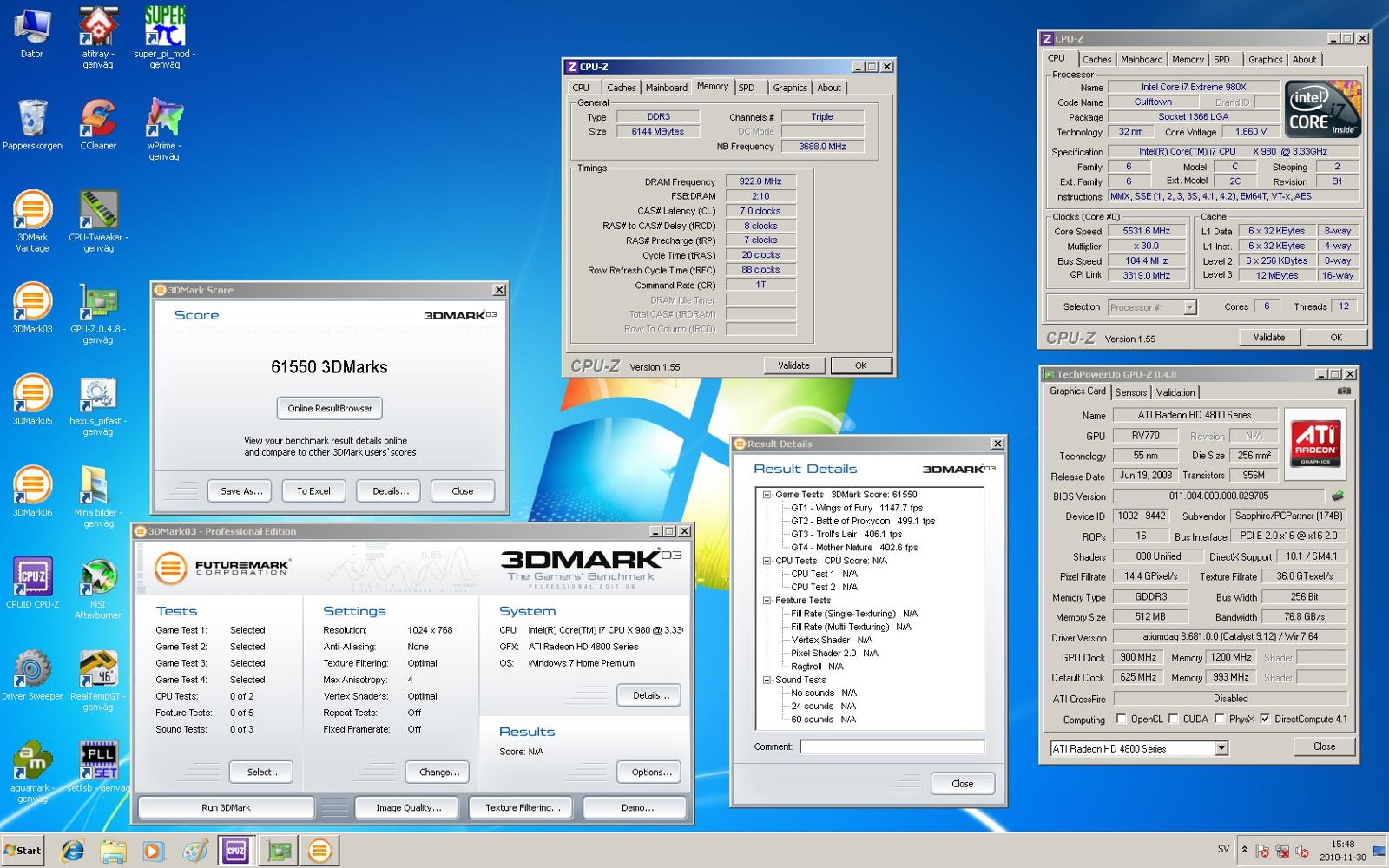Screen dimensions: 1389x868
Task: Collapse the Feature Tests tree node
Action: pos(767,601)
